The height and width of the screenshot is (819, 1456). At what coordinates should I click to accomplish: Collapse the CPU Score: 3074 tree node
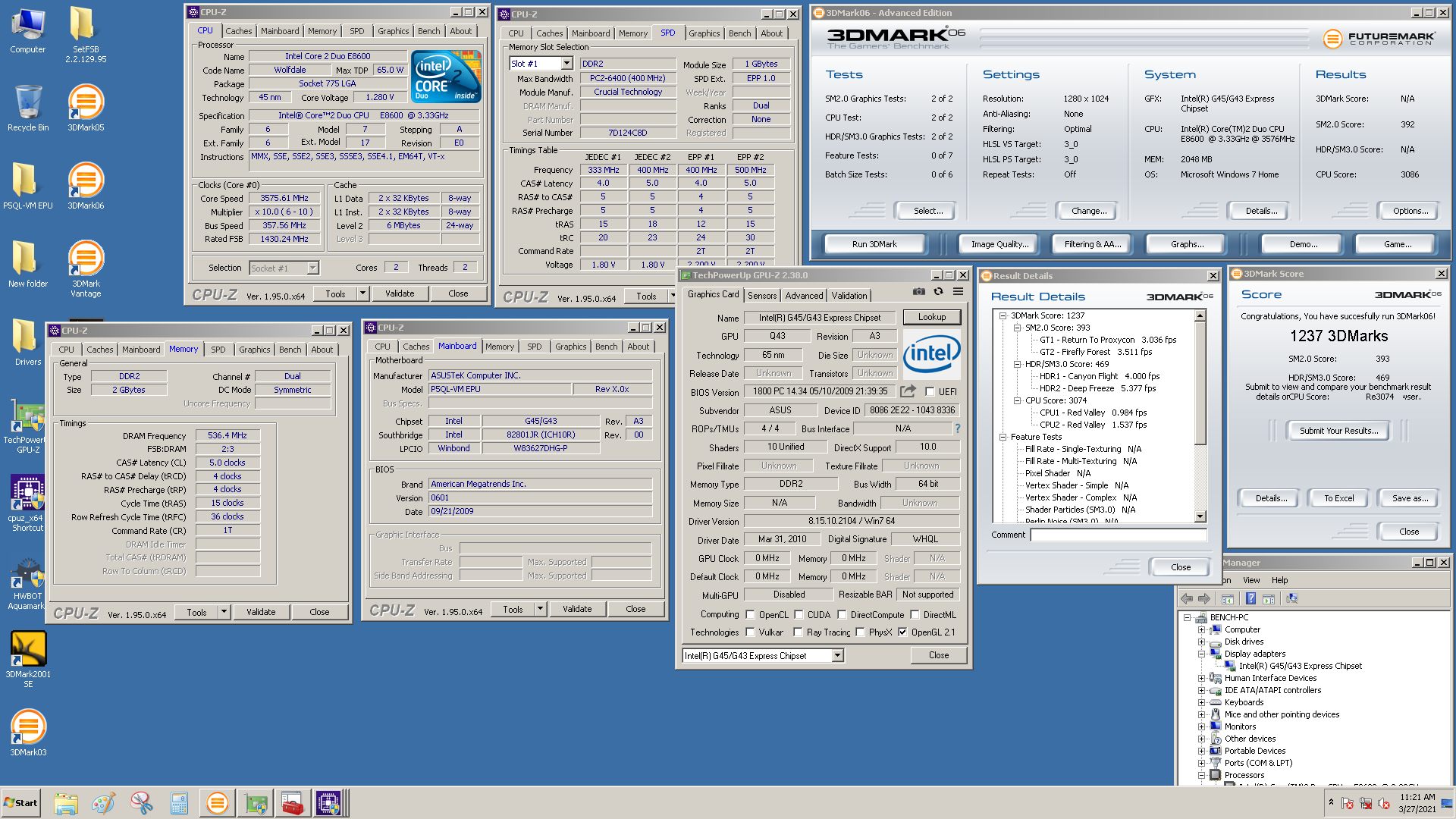1017,400
